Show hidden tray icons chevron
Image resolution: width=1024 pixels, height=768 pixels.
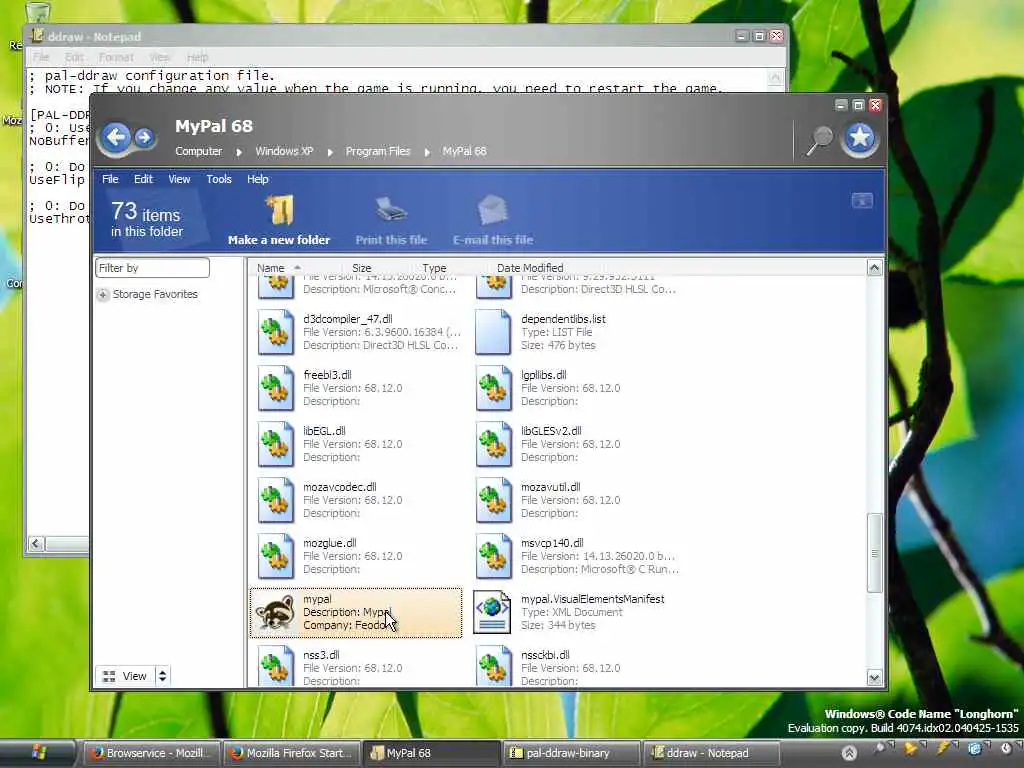click(848, 753)
